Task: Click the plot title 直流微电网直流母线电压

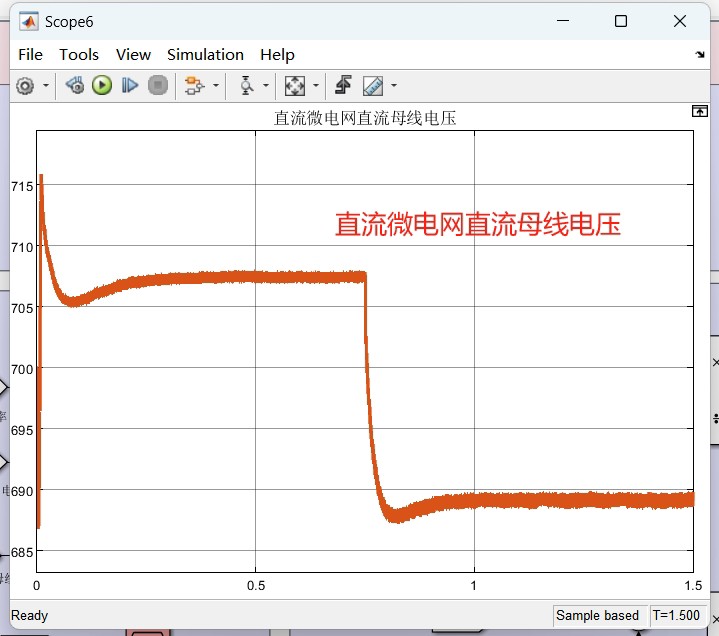Action: click(365, 118)
